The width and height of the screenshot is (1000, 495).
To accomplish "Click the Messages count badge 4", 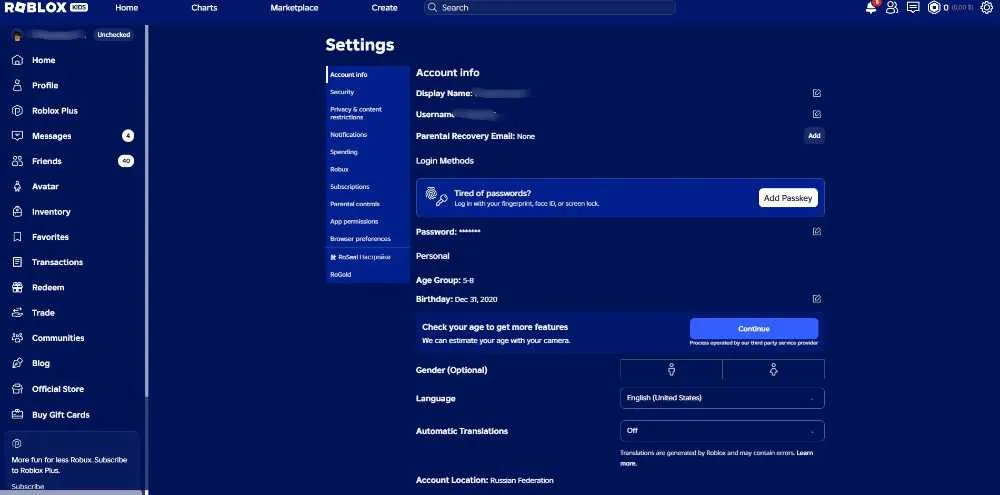I will coord(128,136).
